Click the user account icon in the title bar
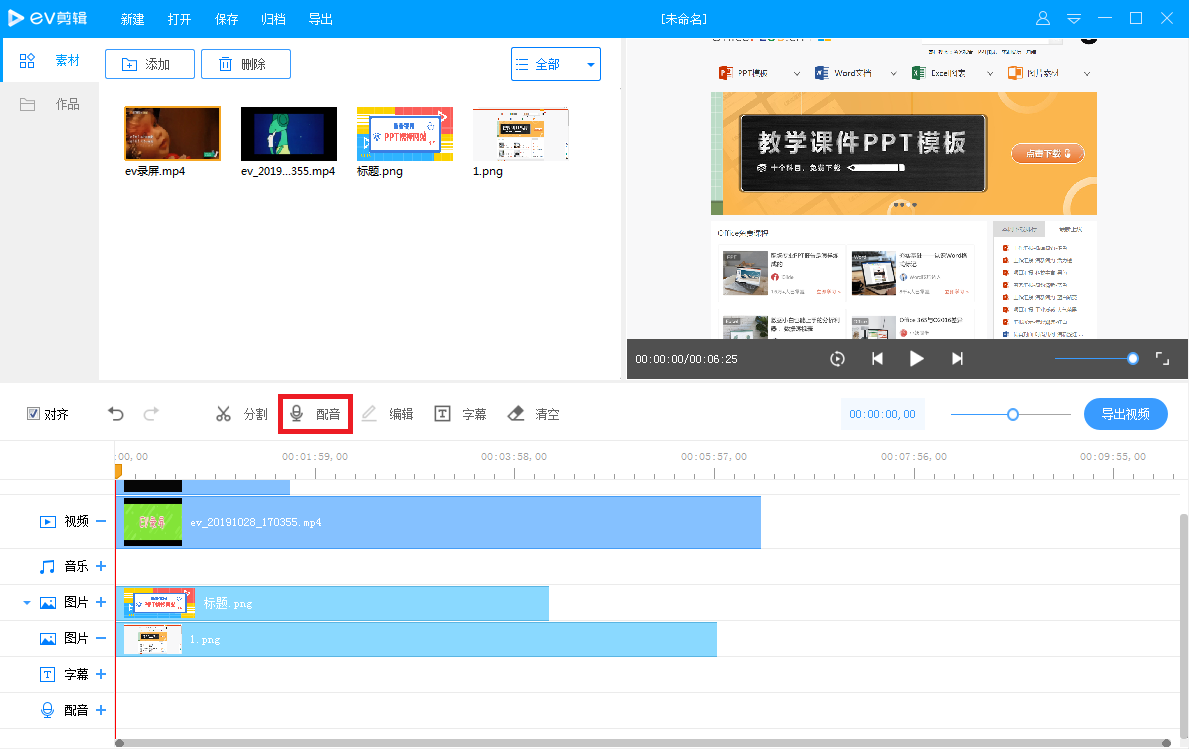 [x=1042, y=17]
